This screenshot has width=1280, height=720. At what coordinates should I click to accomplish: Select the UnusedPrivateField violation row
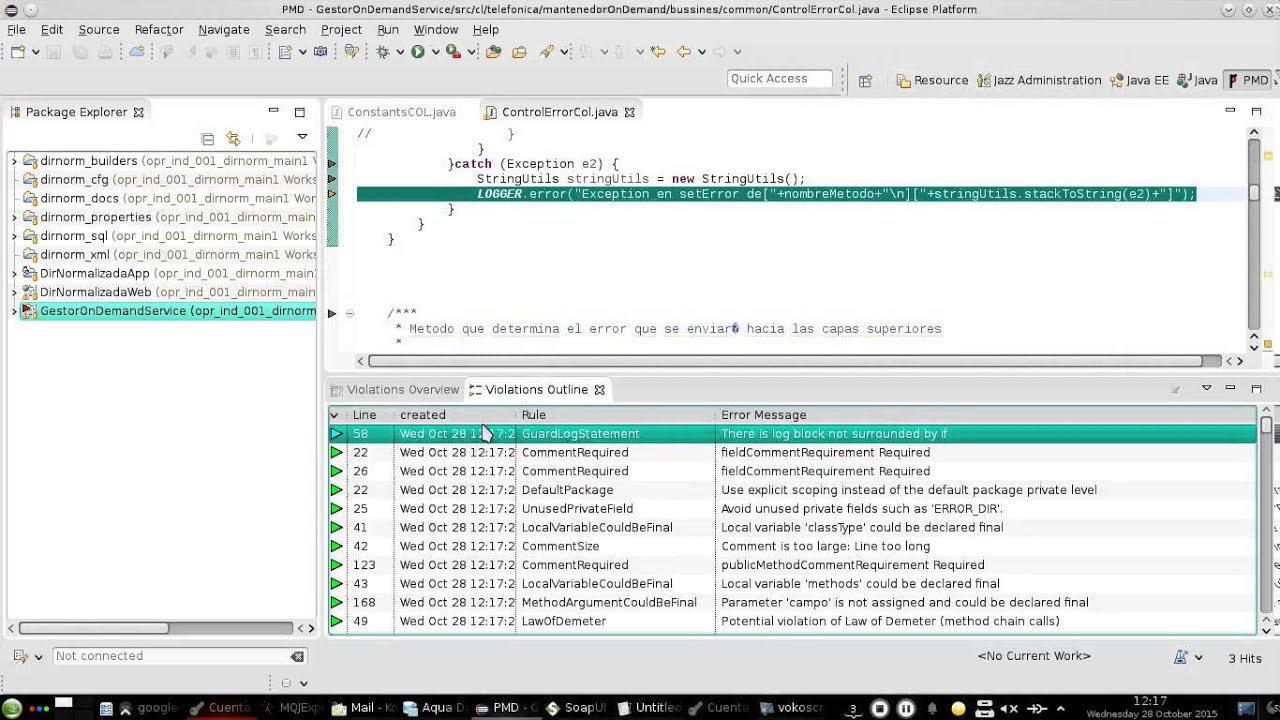click(793, 509)
